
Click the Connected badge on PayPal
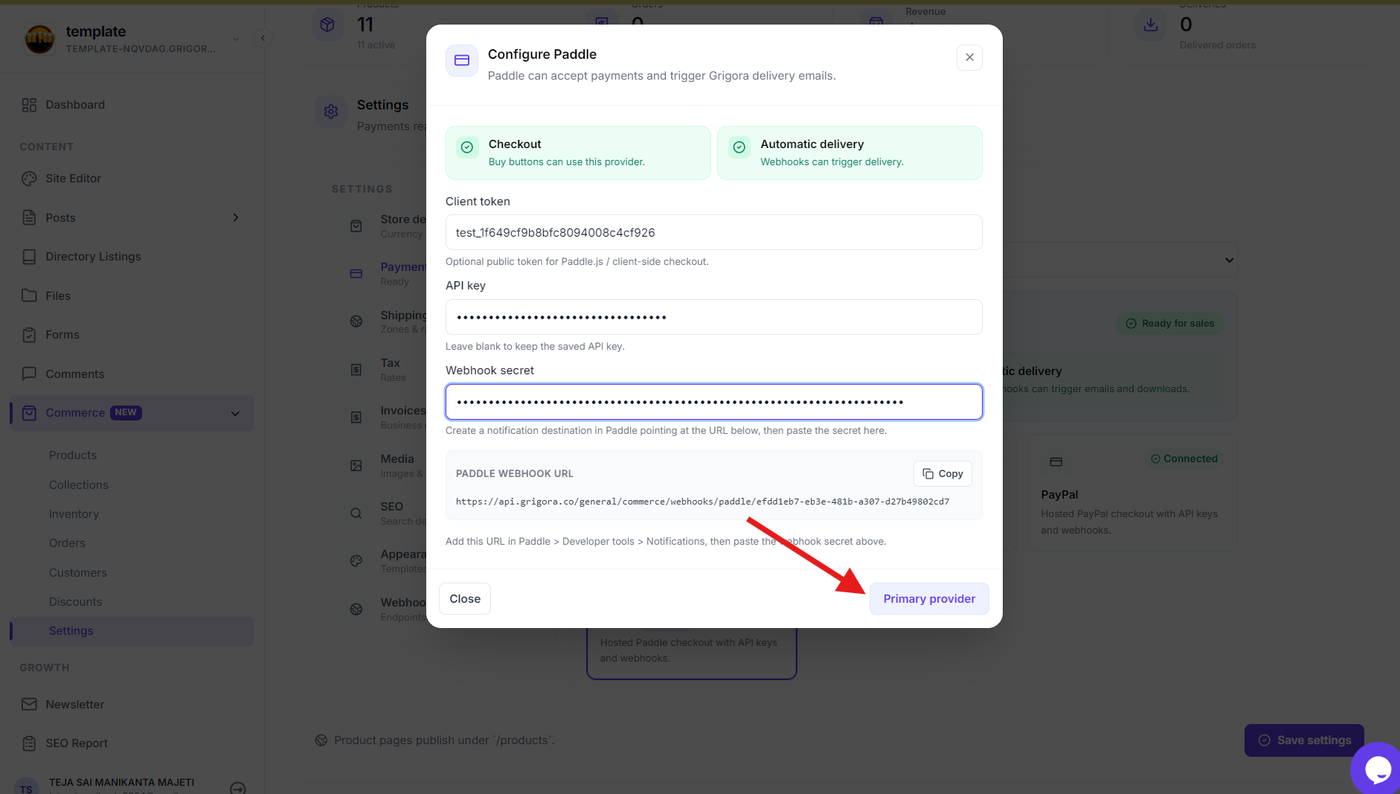tap(1184, 459)
